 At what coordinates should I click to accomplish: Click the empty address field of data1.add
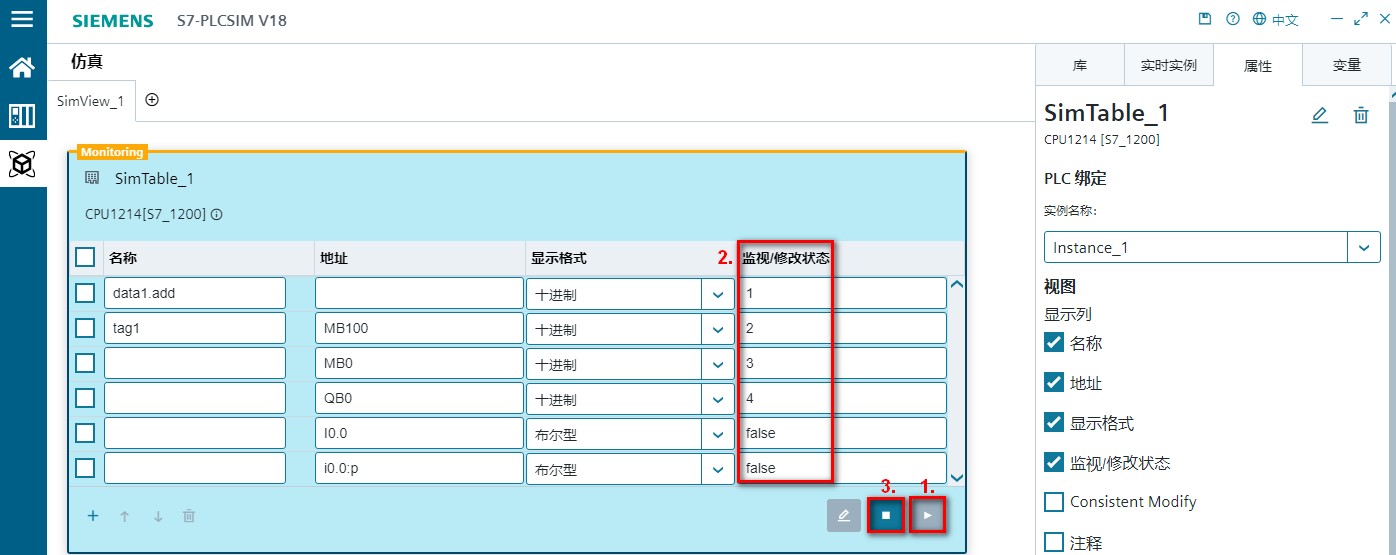tap(419, 294)
